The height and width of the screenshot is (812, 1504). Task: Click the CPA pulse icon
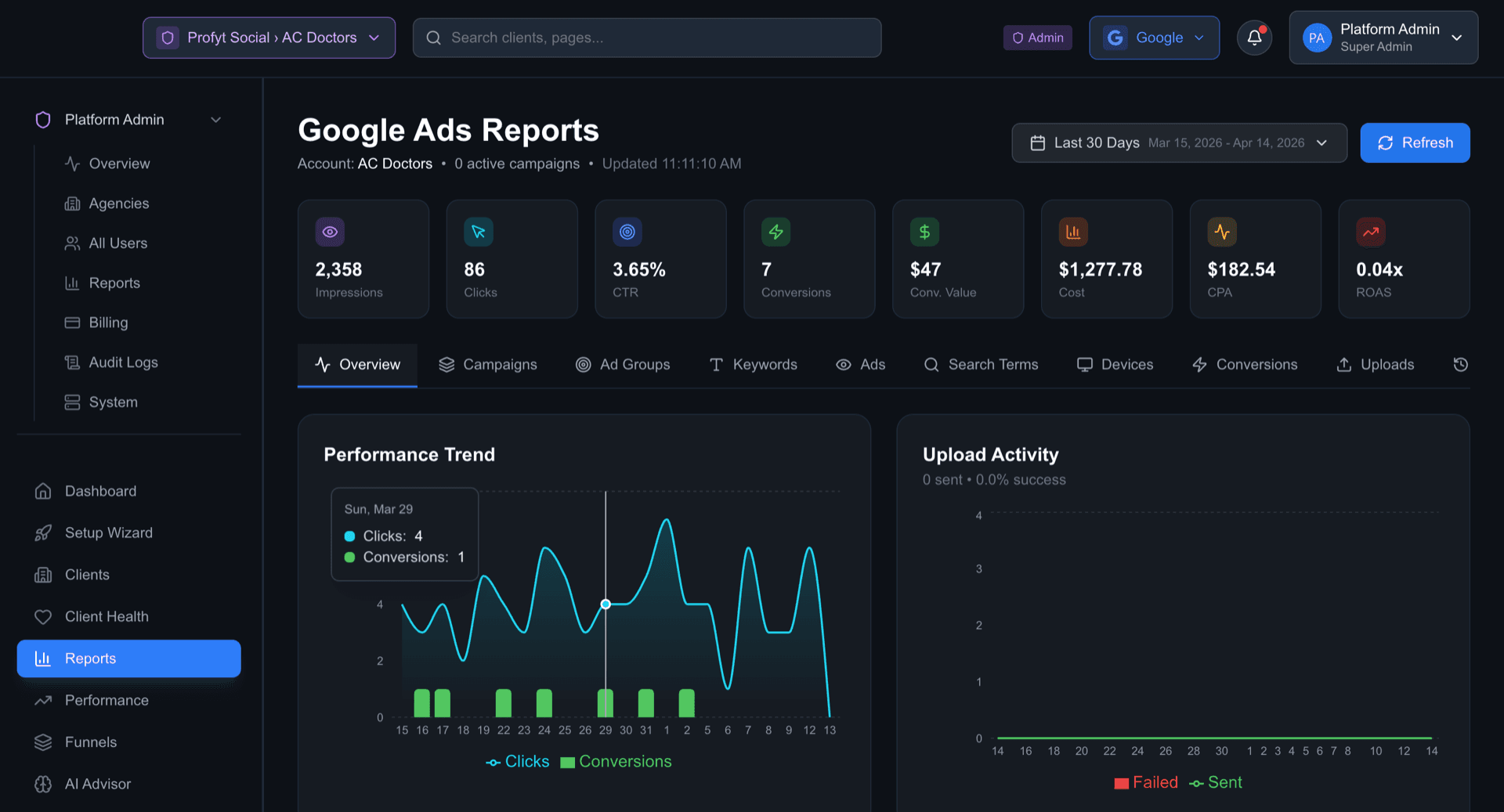[1222, 232]
